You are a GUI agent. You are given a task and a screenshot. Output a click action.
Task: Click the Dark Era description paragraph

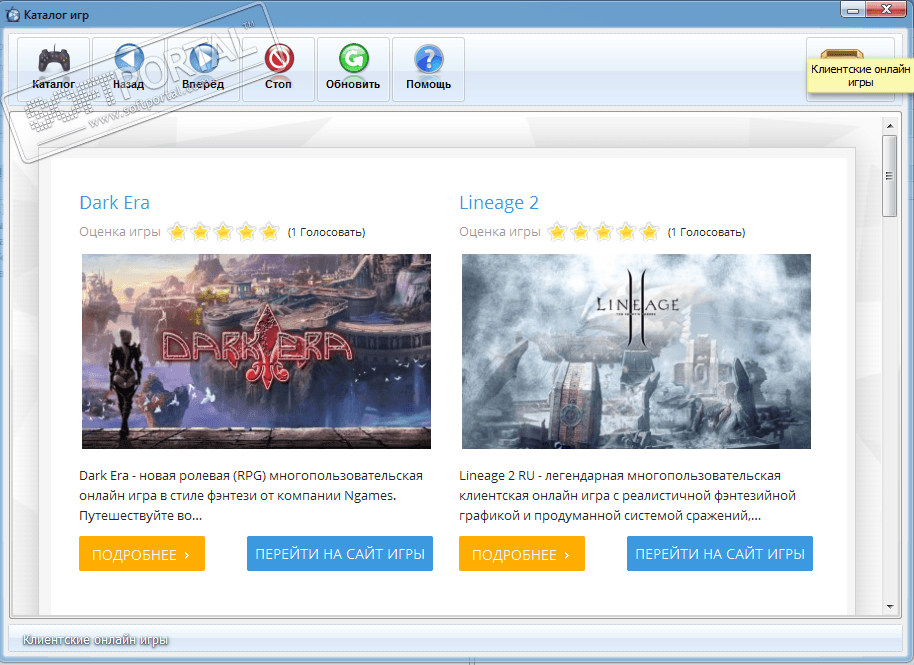tap(251, 495)
